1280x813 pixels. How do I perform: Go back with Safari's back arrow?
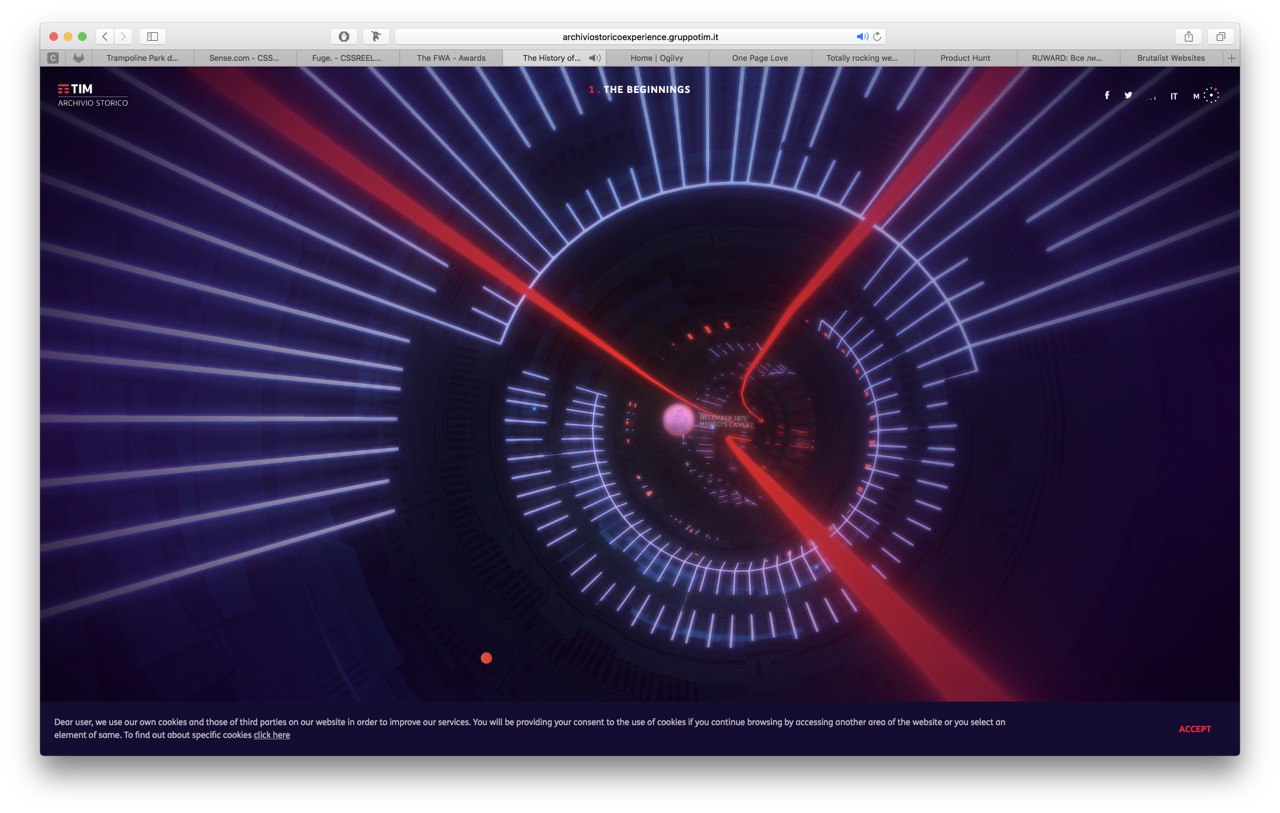pos(105,36)
